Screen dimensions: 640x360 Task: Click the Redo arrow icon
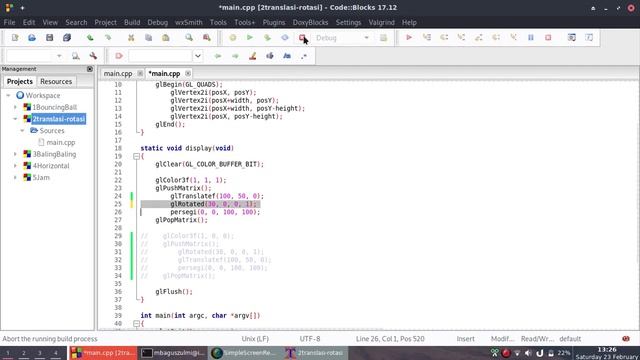[108, 38]
